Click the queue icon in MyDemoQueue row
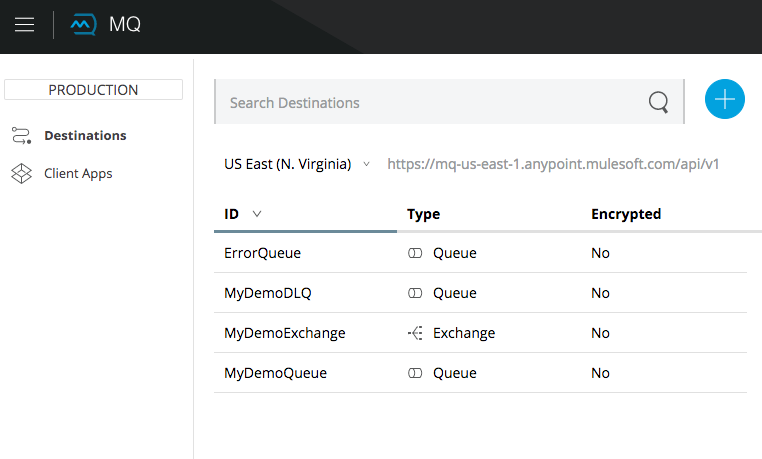Viewport: 762px width, 459px height. pos(415,373)
